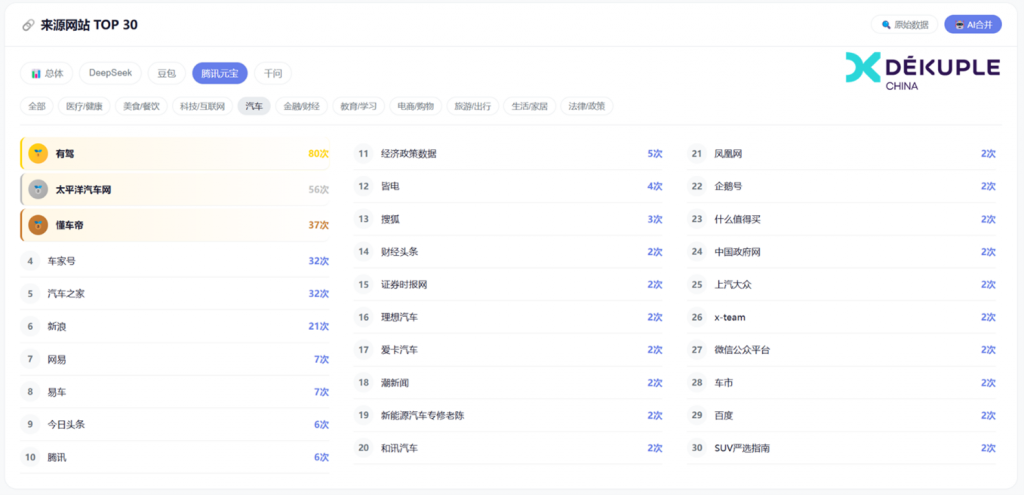
Task: Click the 凤凰网 row text
Action: tap(728, 154)
